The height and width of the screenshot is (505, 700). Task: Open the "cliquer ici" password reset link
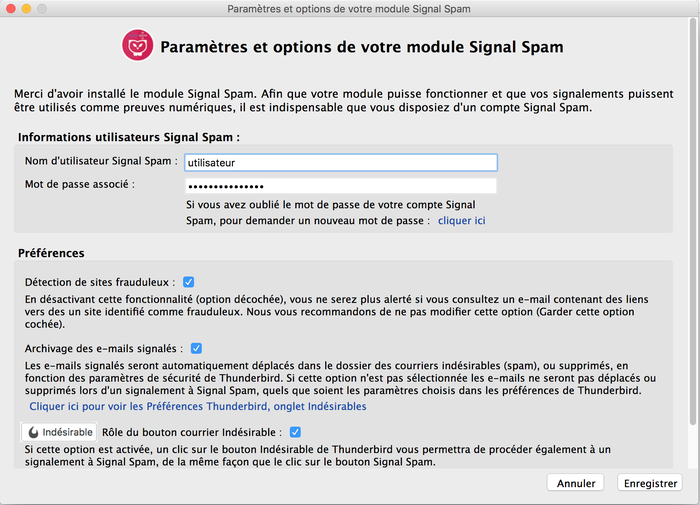(x=461, y=221)
